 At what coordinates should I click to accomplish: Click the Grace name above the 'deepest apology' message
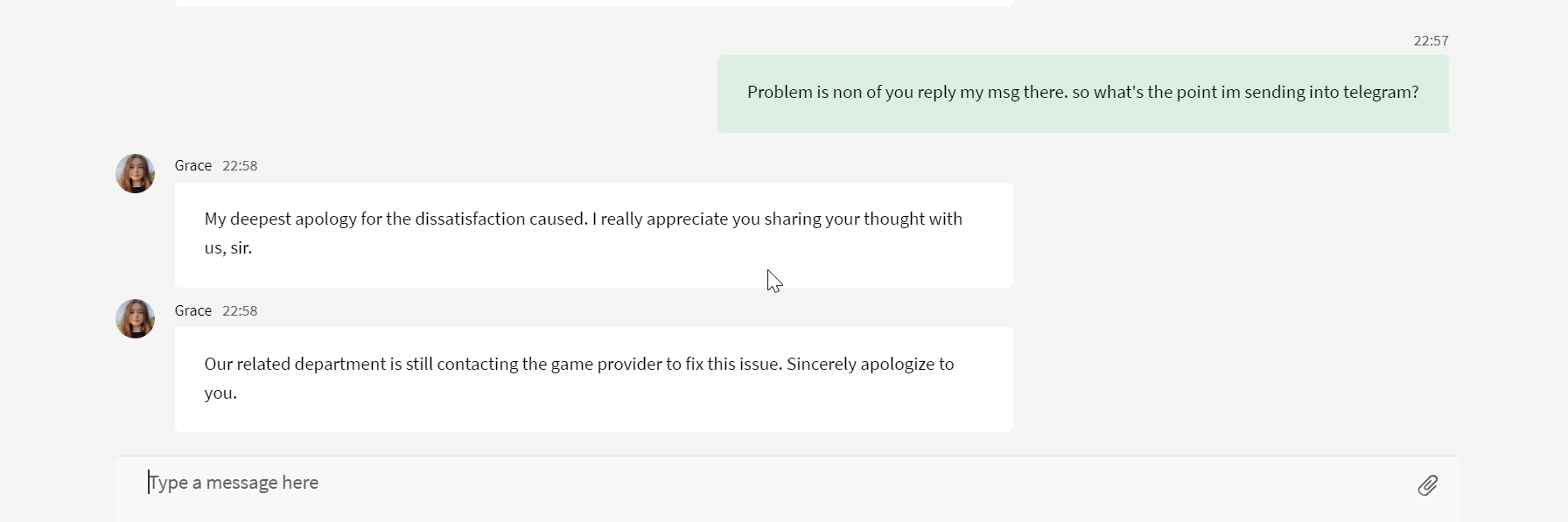pos(193,166)
